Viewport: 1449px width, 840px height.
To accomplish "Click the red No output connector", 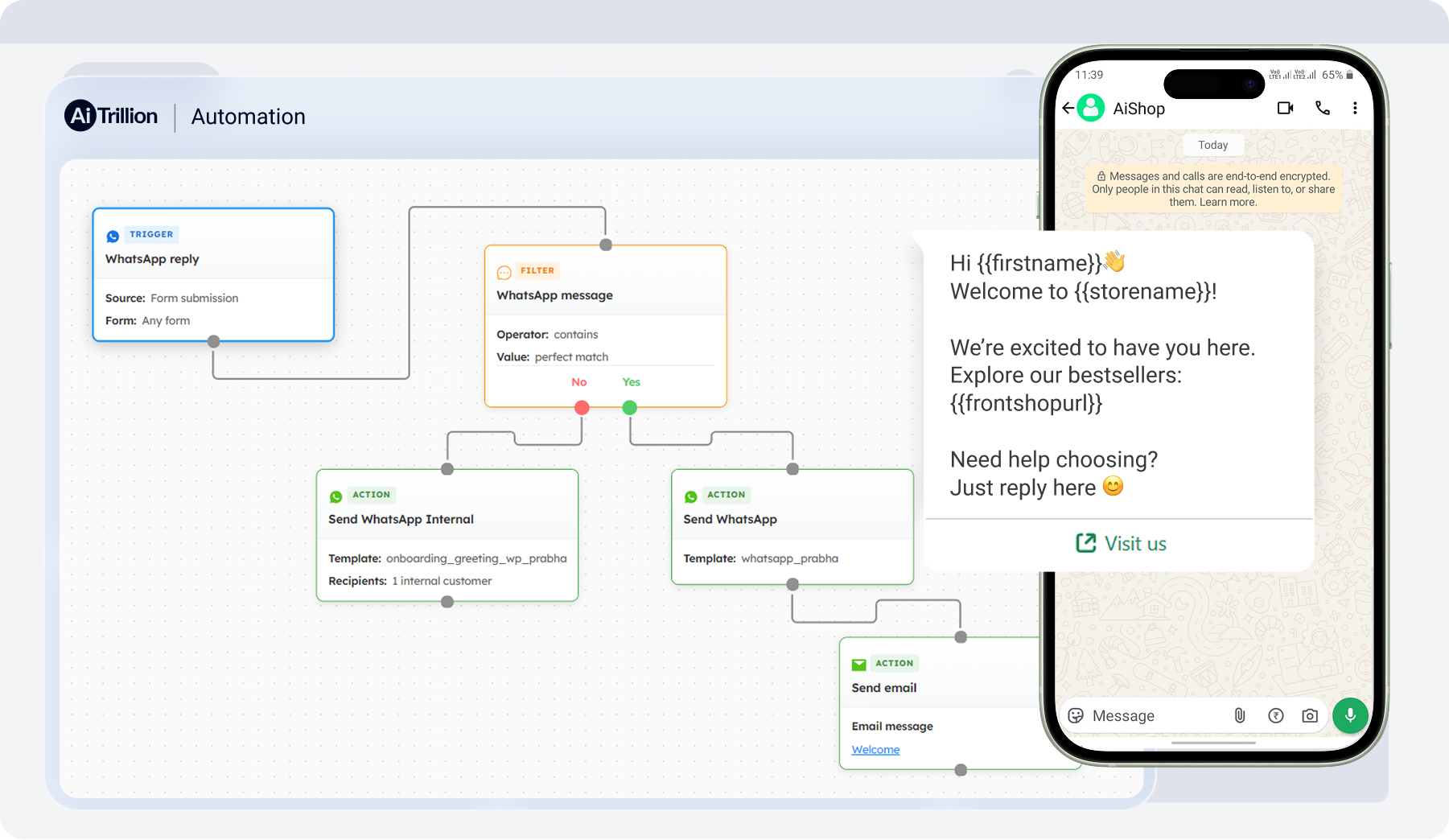I will (x=582, y=408).
